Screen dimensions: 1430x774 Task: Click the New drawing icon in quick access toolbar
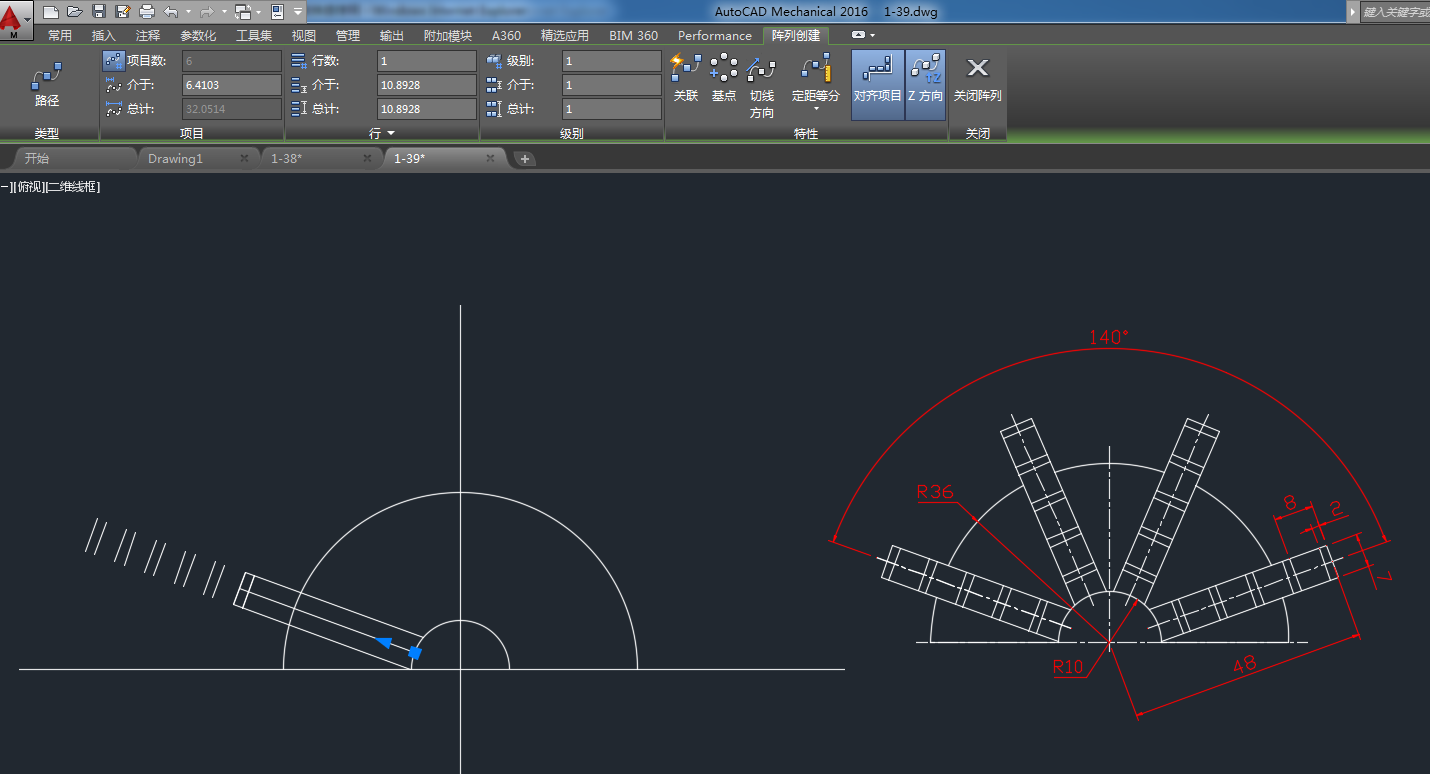click(51, 11)
